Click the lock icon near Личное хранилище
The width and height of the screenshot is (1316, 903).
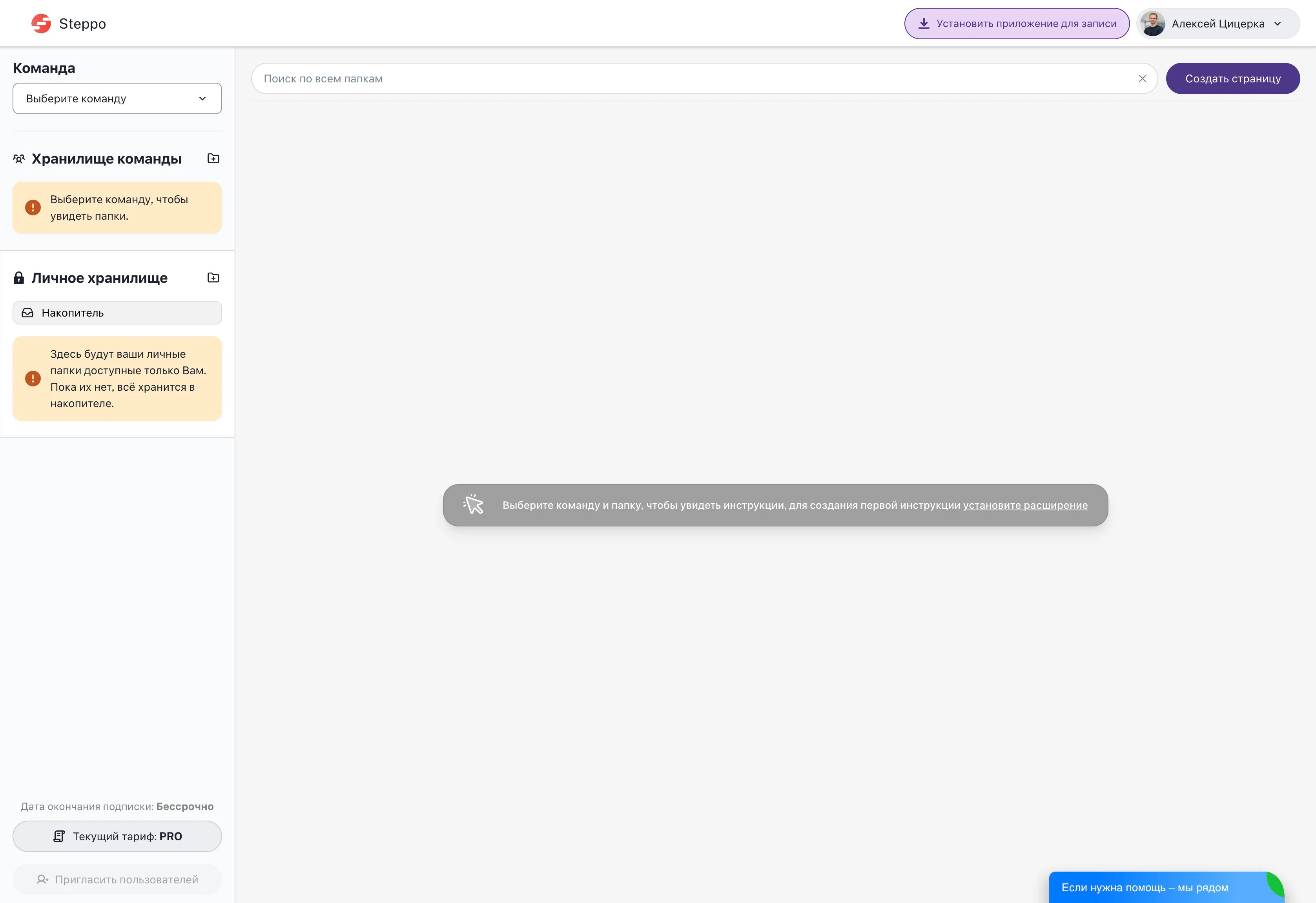click(19, 277)
